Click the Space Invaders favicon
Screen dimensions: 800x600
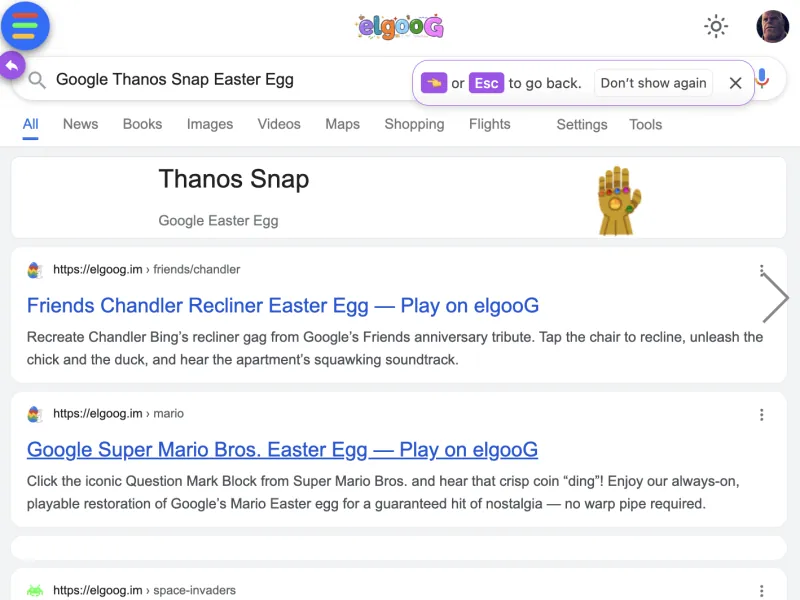[x=34, y=590]
